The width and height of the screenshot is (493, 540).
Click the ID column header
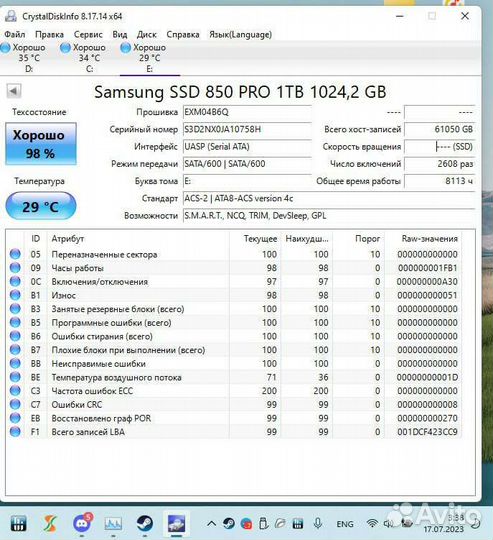(x=36, y=239)
